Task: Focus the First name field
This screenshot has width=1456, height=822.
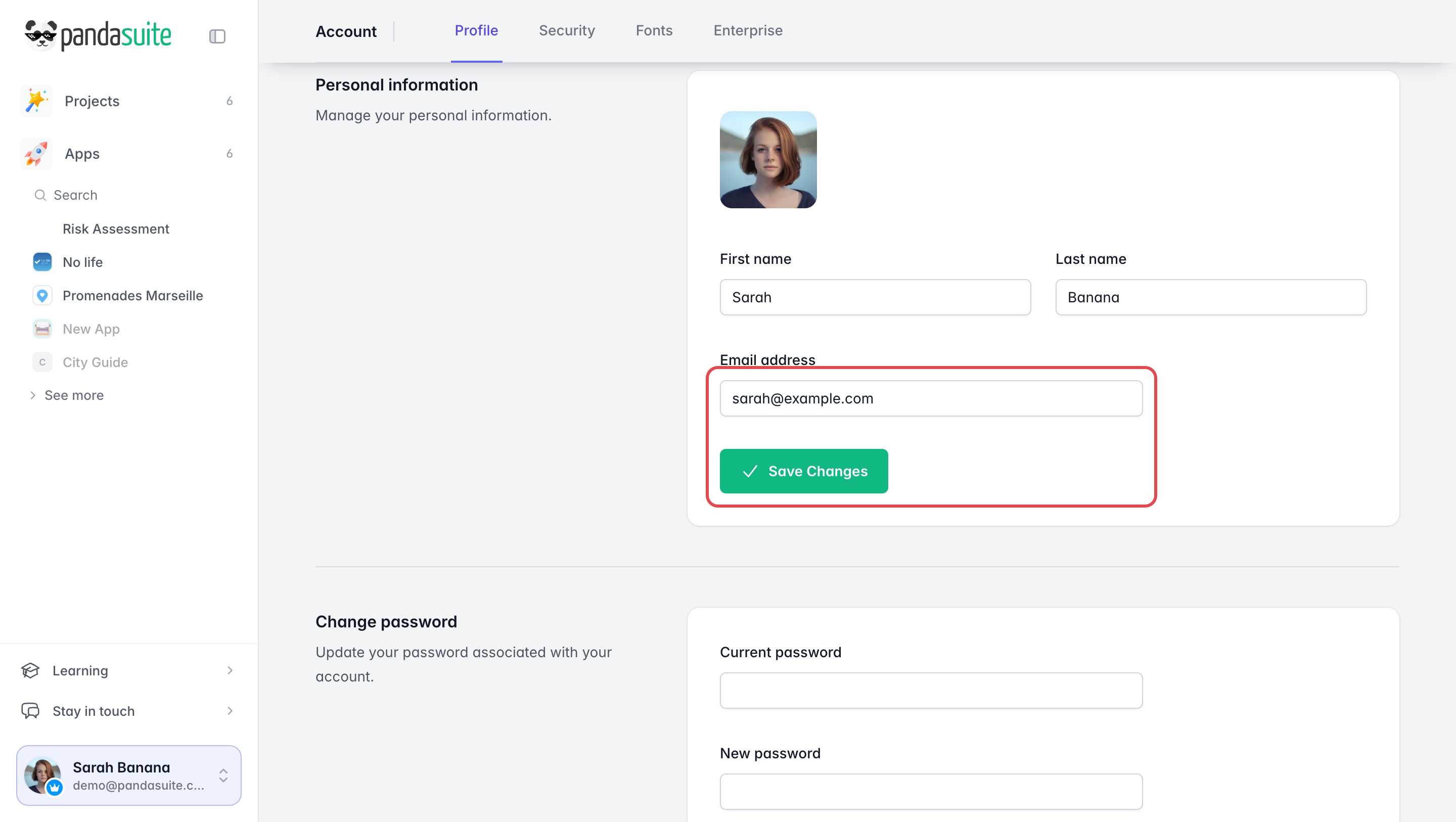Action: tap(875, 297)
